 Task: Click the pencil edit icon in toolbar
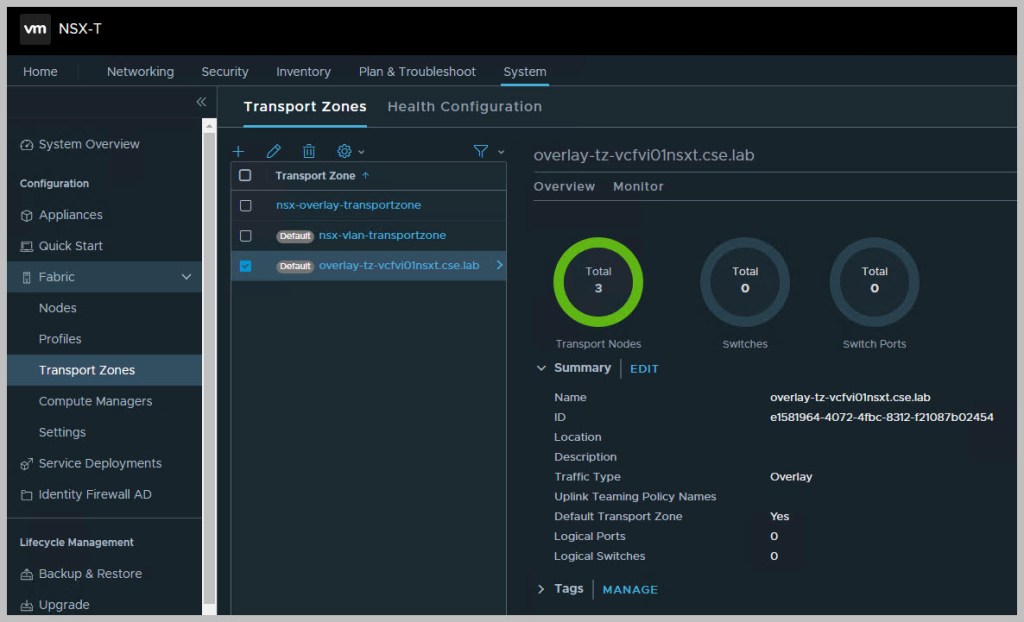tap(273, 151)
